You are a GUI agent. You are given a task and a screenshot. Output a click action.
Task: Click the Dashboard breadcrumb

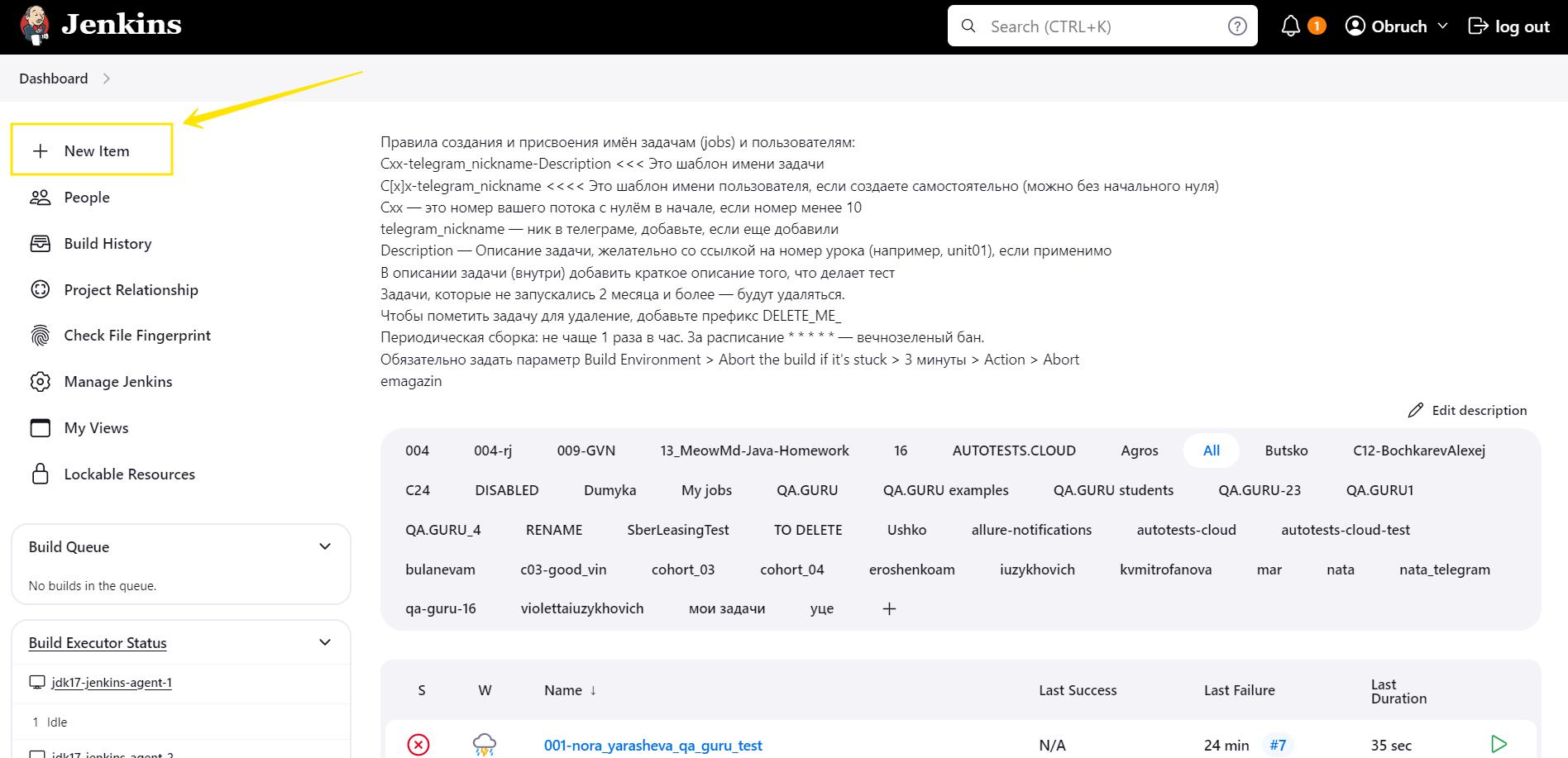point(54,79)
